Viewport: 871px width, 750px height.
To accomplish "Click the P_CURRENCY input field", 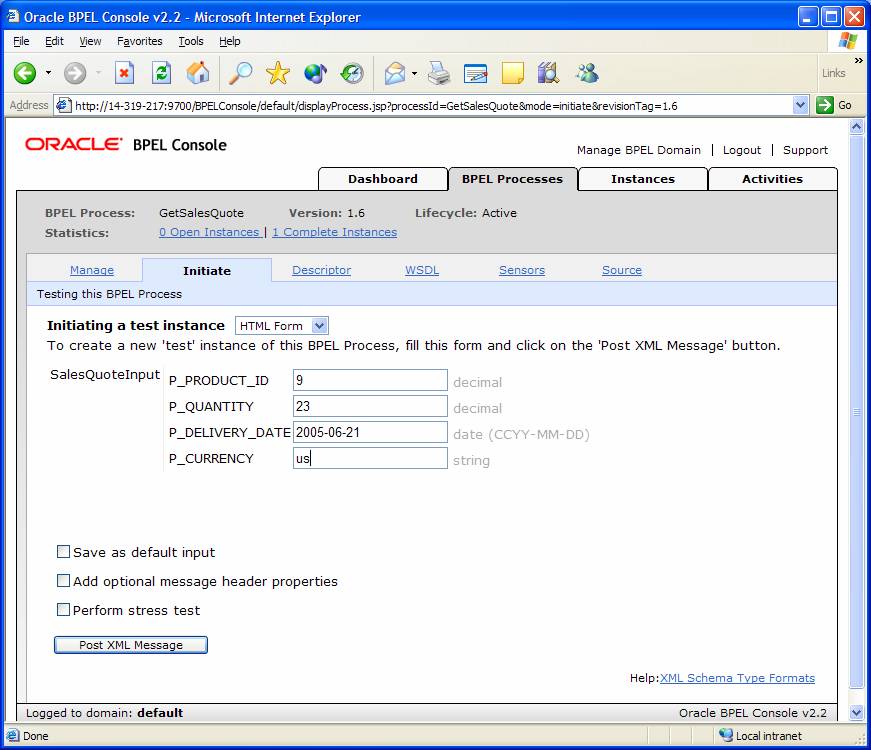I will [370, 458].
